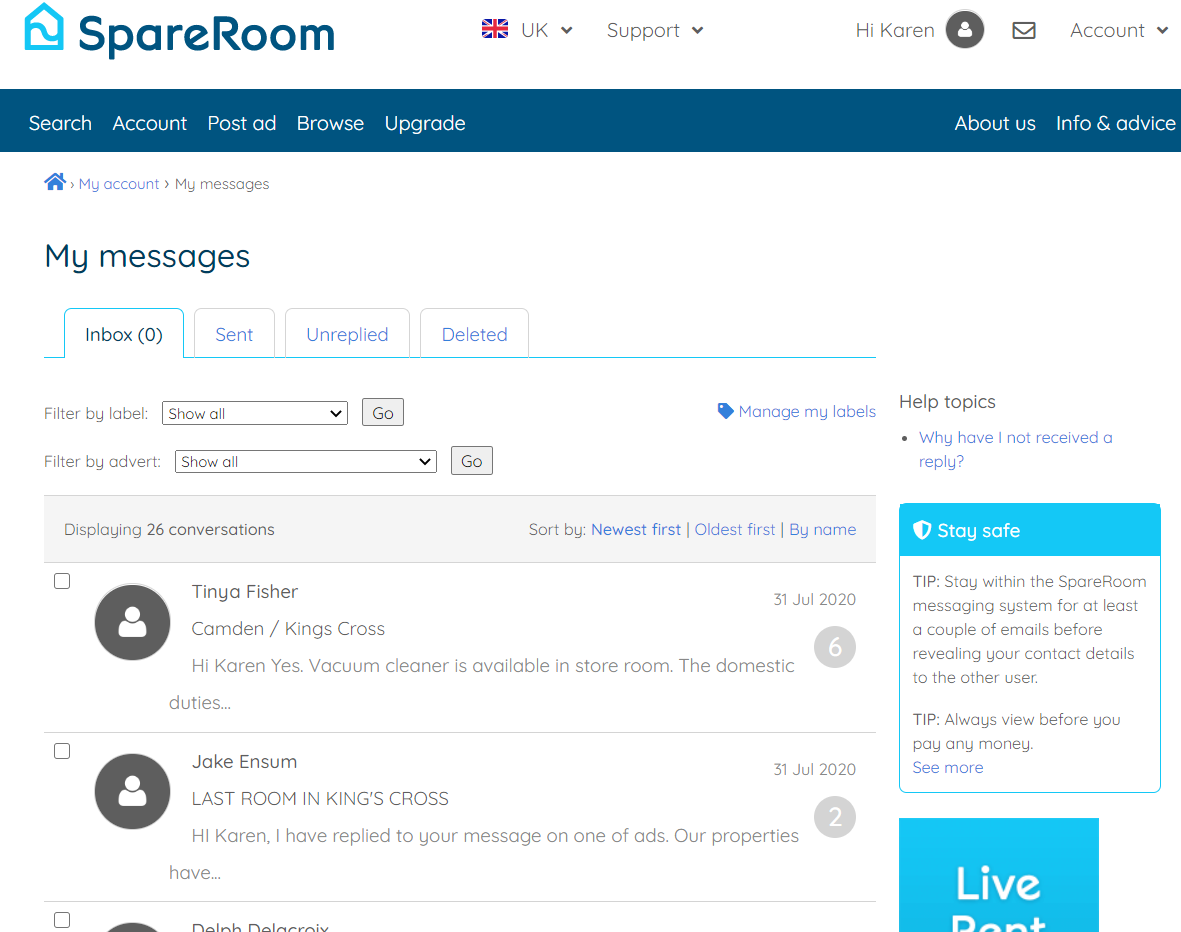The width and height of the screenshot is (1181, 932).
Task: Switch to the Sent tab
Action: pos(234,333)
